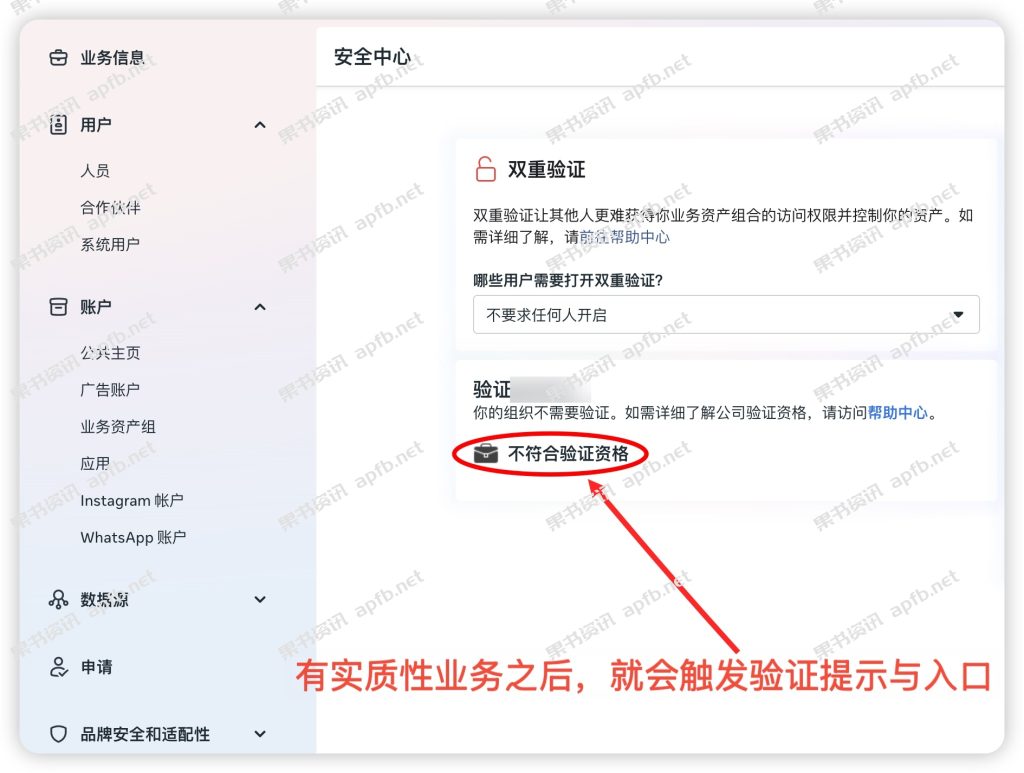Viewport: 1024px width, 773px height.
Task: Click the briefcase icon beside 业务信息
Action: 58,57
